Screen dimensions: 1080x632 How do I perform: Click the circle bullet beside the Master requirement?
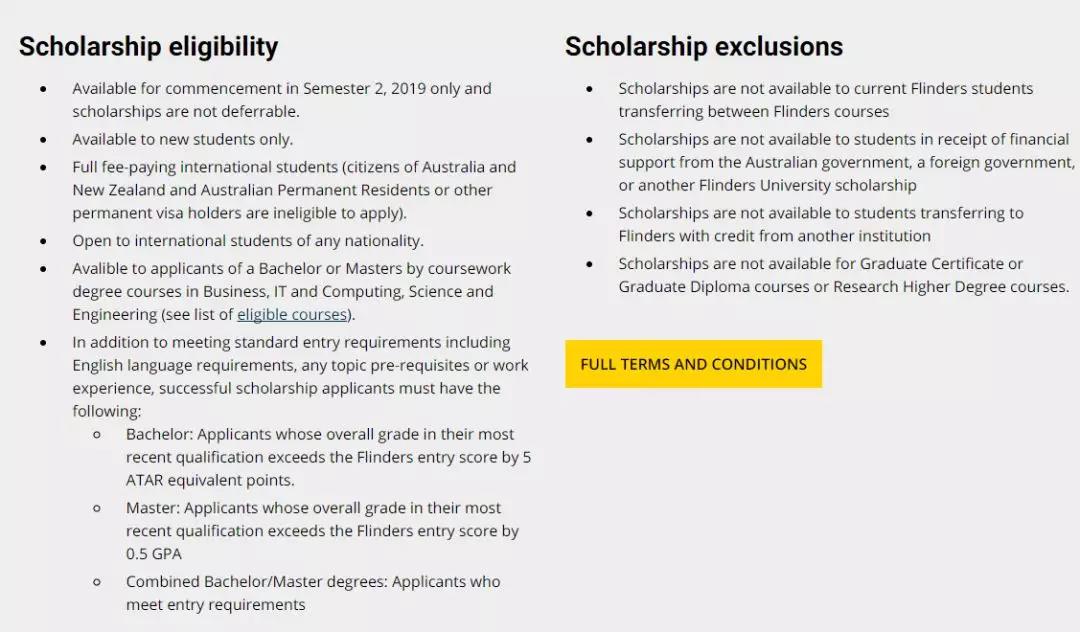(x=97, y=508)
